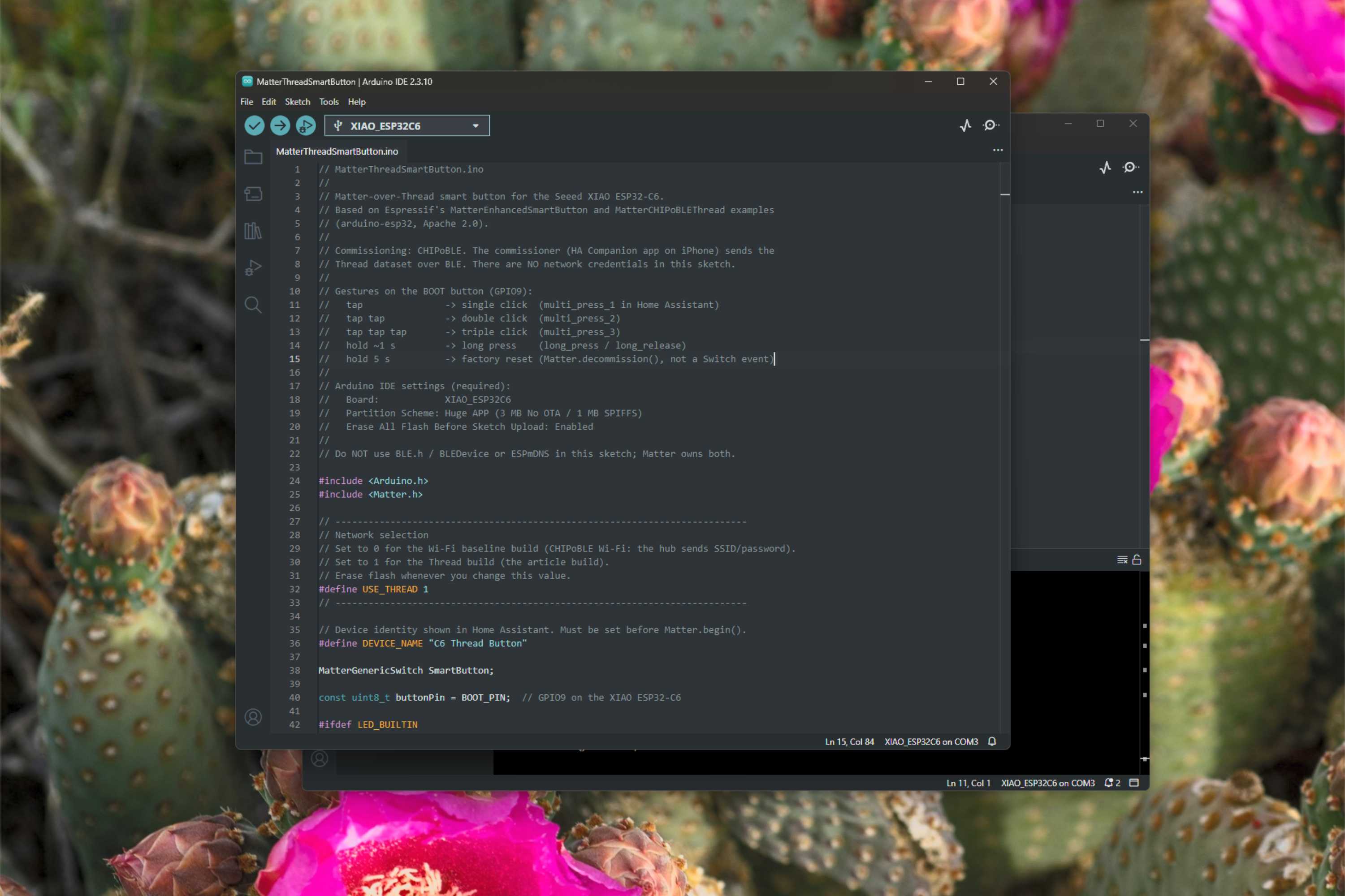The image size is (1345, 896).
Task: Click the editor's vertical scrollbar in front window
Action: [x=1005, y=448]
